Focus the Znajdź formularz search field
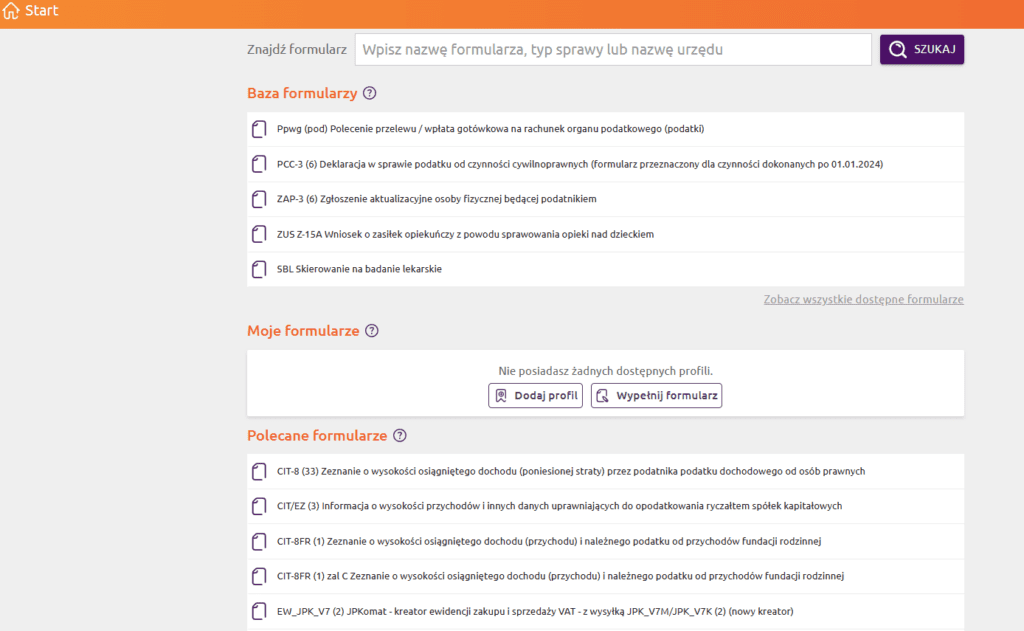The height and width of the screenshot is (631, 1024). coord(612,50)
